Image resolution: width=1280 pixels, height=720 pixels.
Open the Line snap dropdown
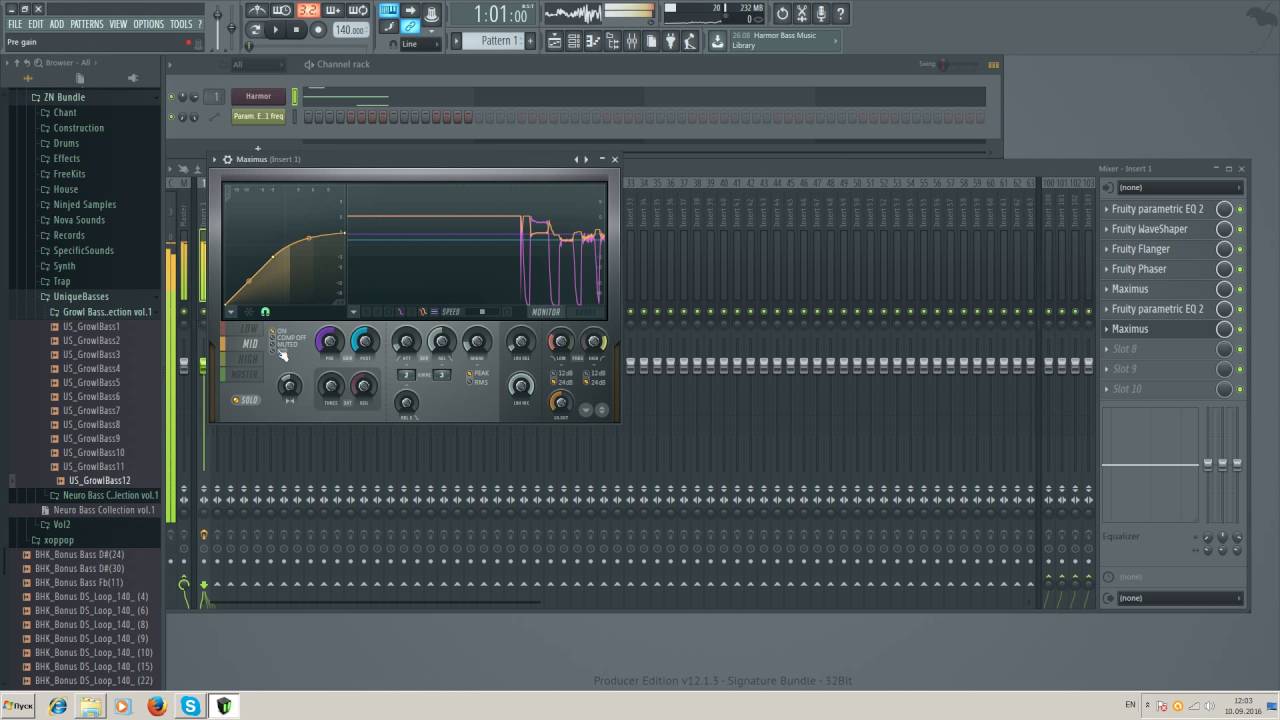click(421, 44)
